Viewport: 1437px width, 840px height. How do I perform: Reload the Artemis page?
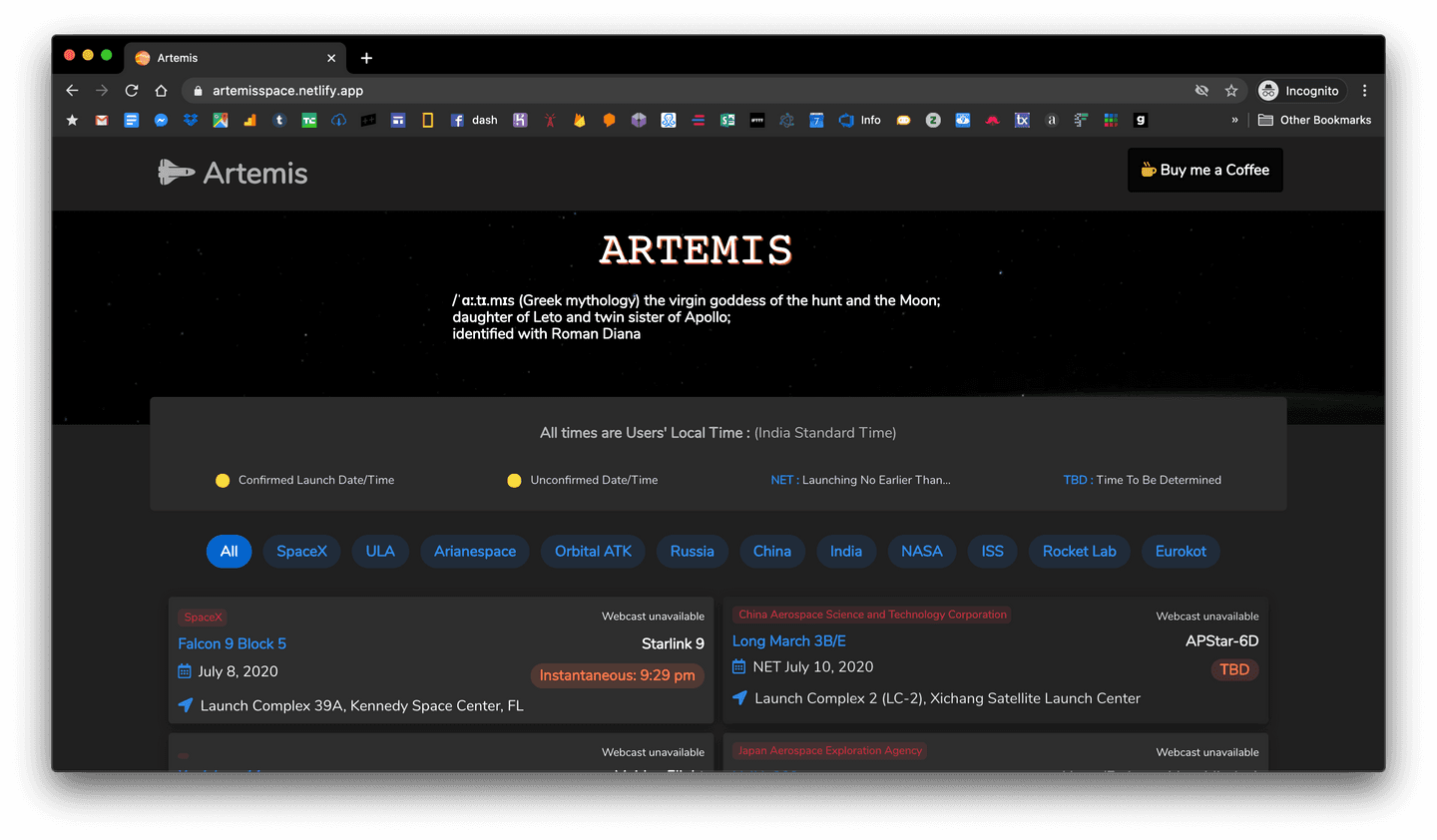(x=131, y=91)
